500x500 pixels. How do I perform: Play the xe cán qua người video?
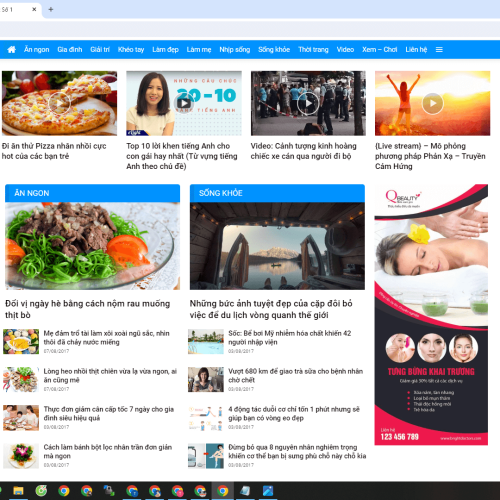point(308,103)
